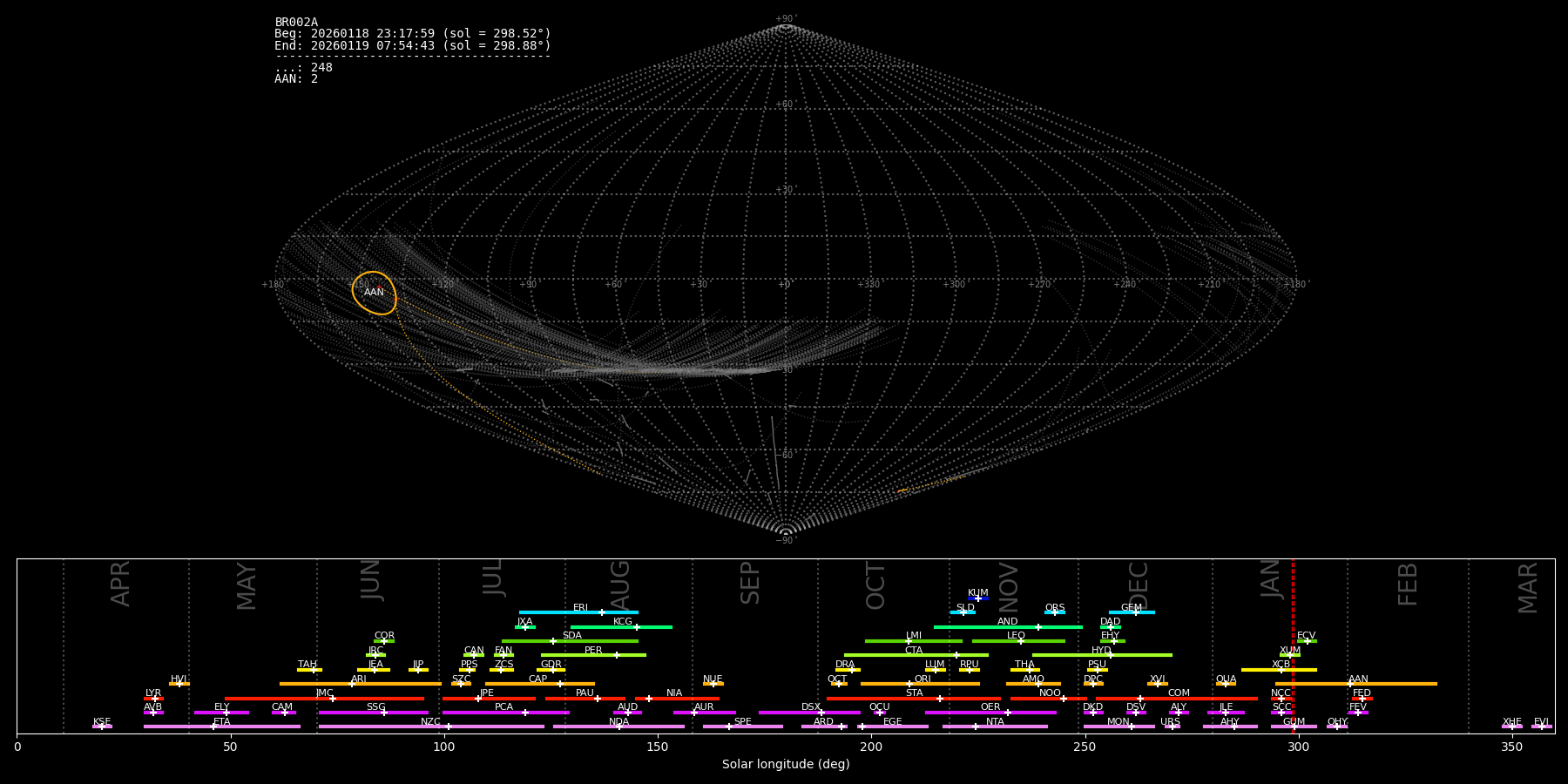The image size is (1568, 784).
Task: Click the AUR shower label
Action: click(704, 707)
